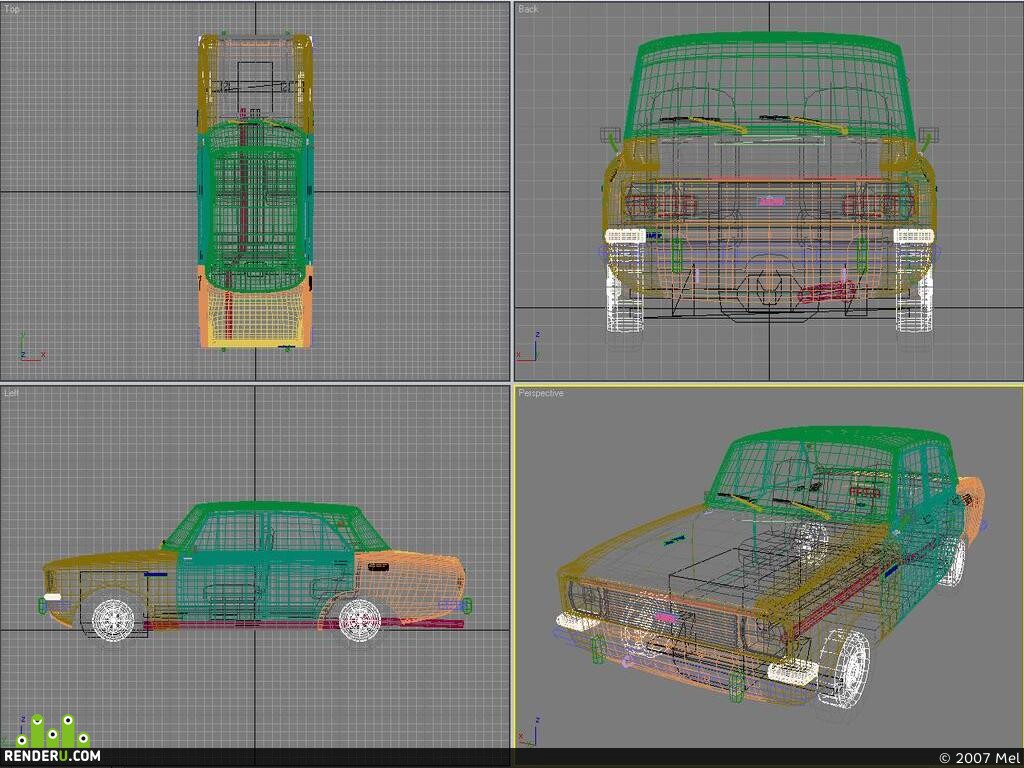Select the pink grille badge in Back viewport
This screenshot has height=768, width=1024.
point(772,202)
